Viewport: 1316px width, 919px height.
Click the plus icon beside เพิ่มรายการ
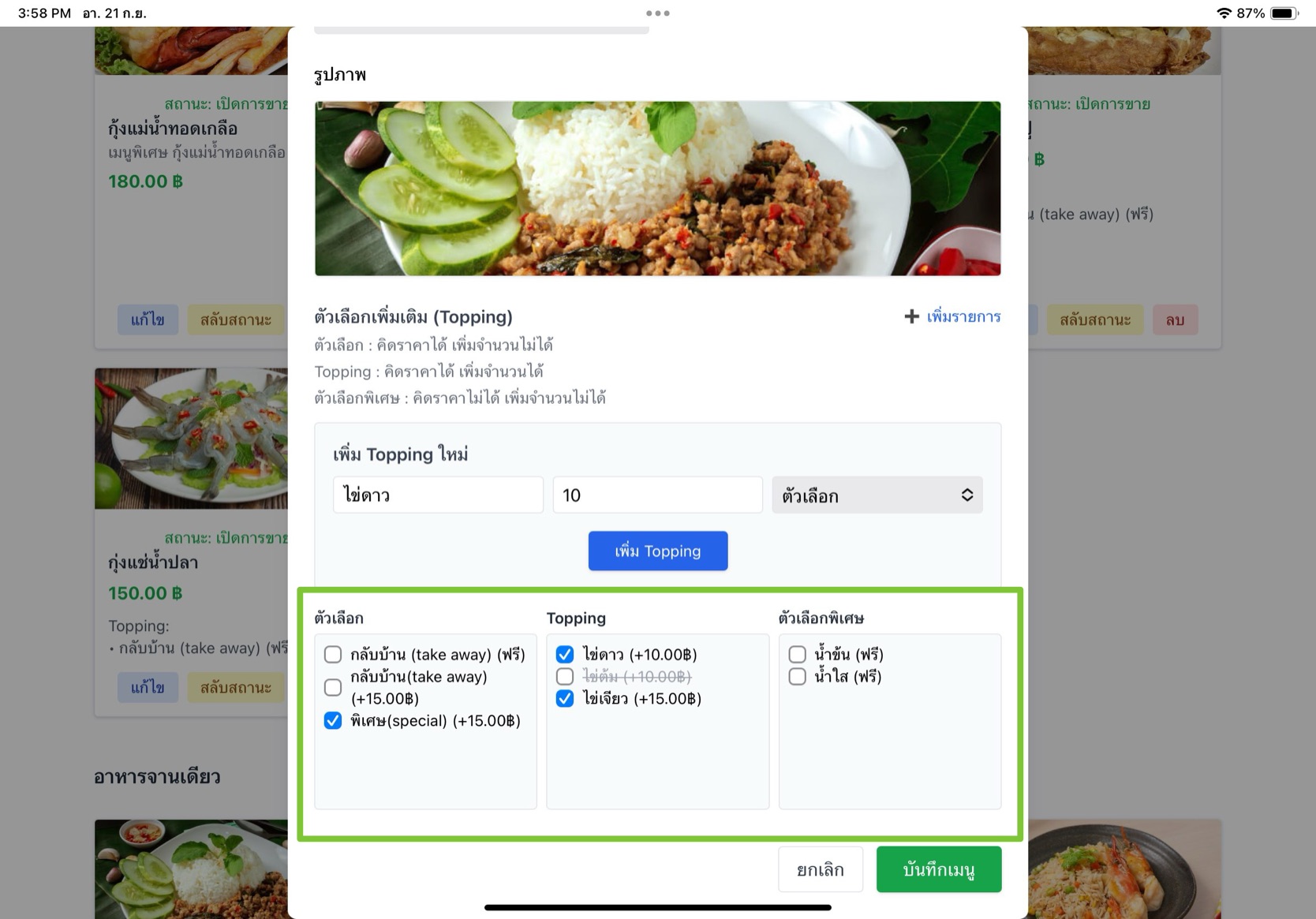pos(911,316)
